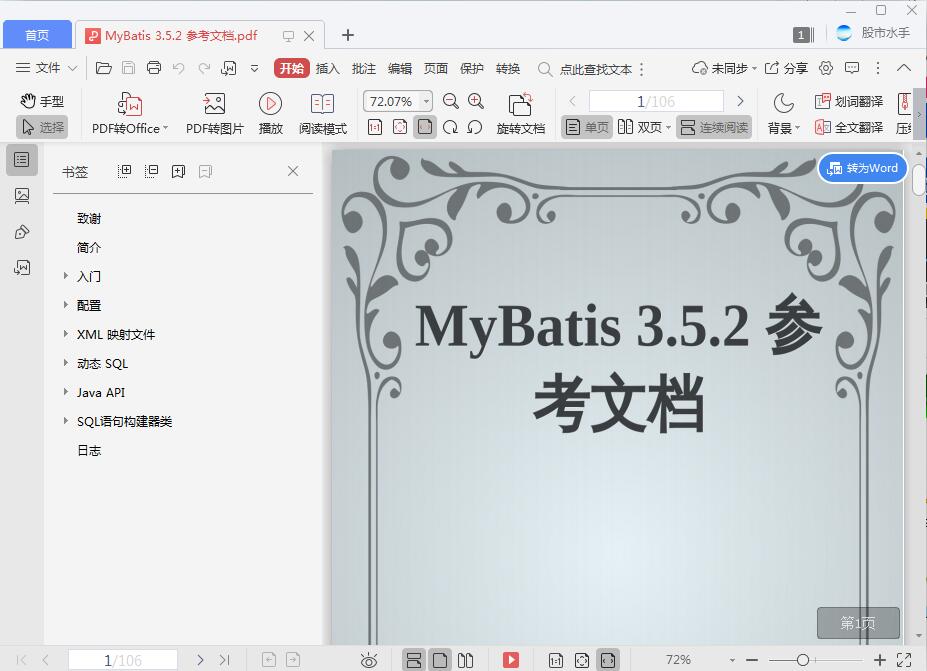Screen dimensions: 927x671
Task: Click the 分享 share button
Action: pyautogui.click(x=786, y=68)
